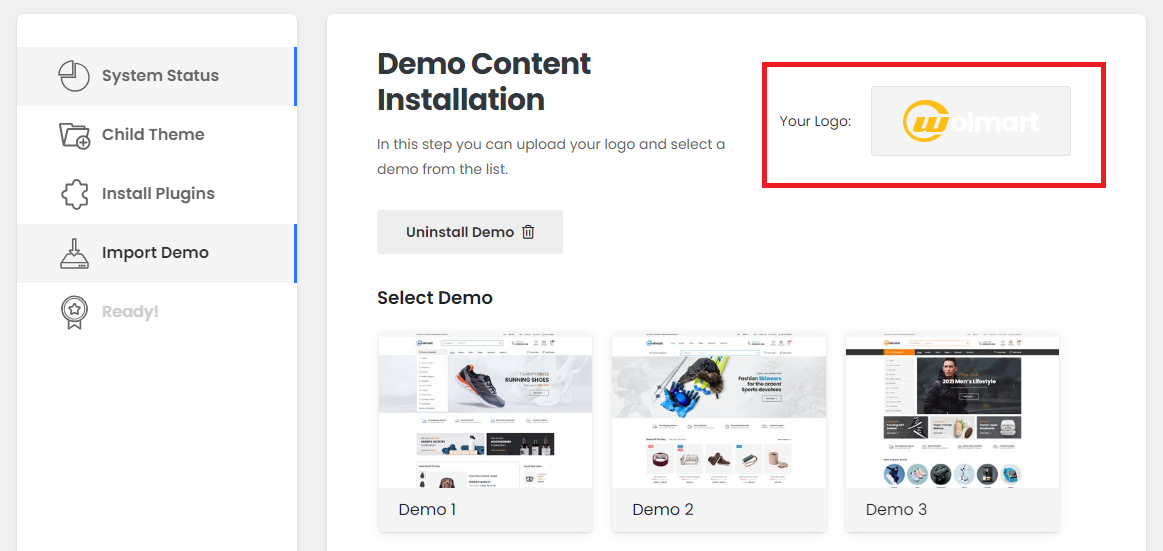Click the Import Demo download icon
The width and height of the screenshot is (1163, 551).
[x=73, y=253]
